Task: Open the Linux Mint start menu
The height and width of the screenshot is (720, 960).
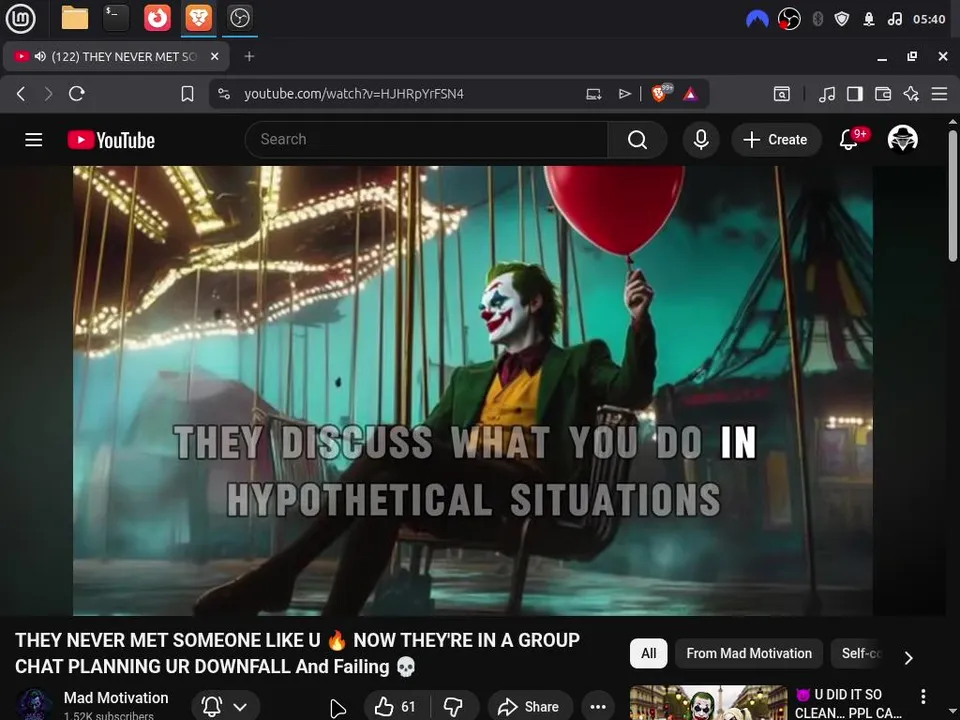Action: [x=20, y=18]
